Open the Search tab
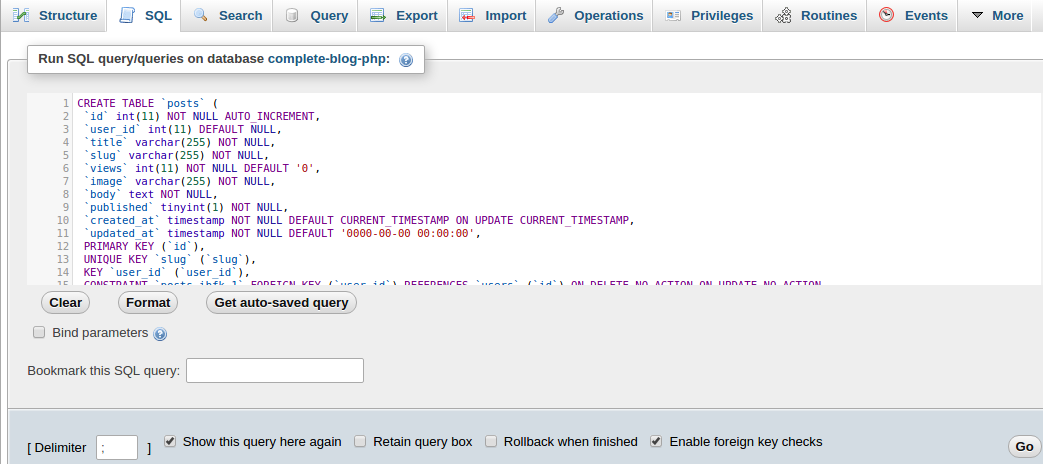Viewport: 1043px width, 464px height. point(227,15)
